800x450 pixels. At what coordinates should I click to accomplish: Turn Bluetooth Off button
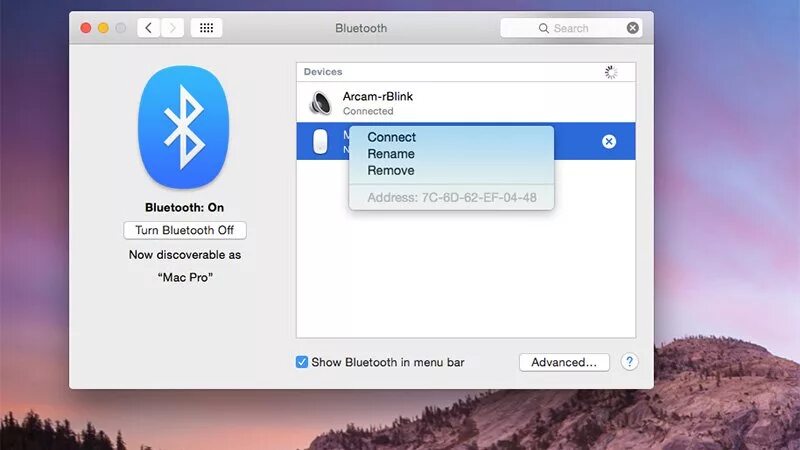click(185, 230)
